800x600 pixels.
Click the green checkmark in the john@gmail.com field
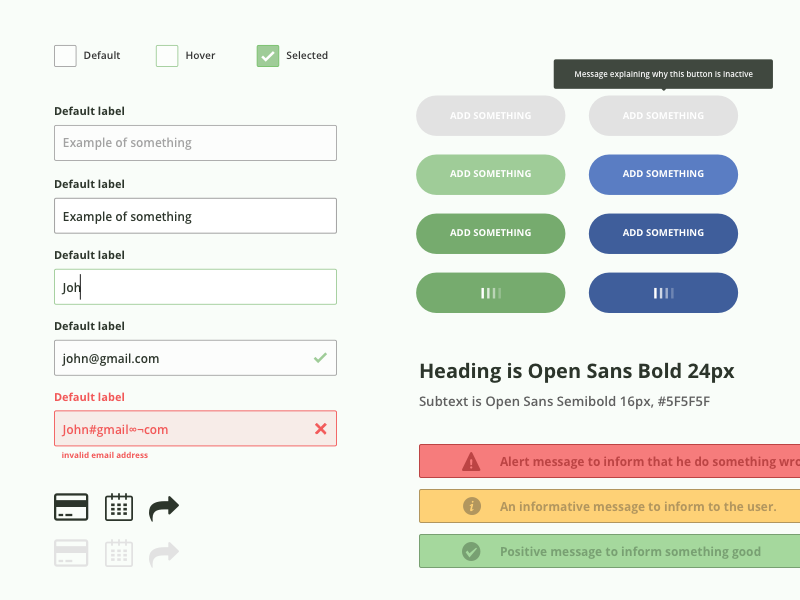320,358
